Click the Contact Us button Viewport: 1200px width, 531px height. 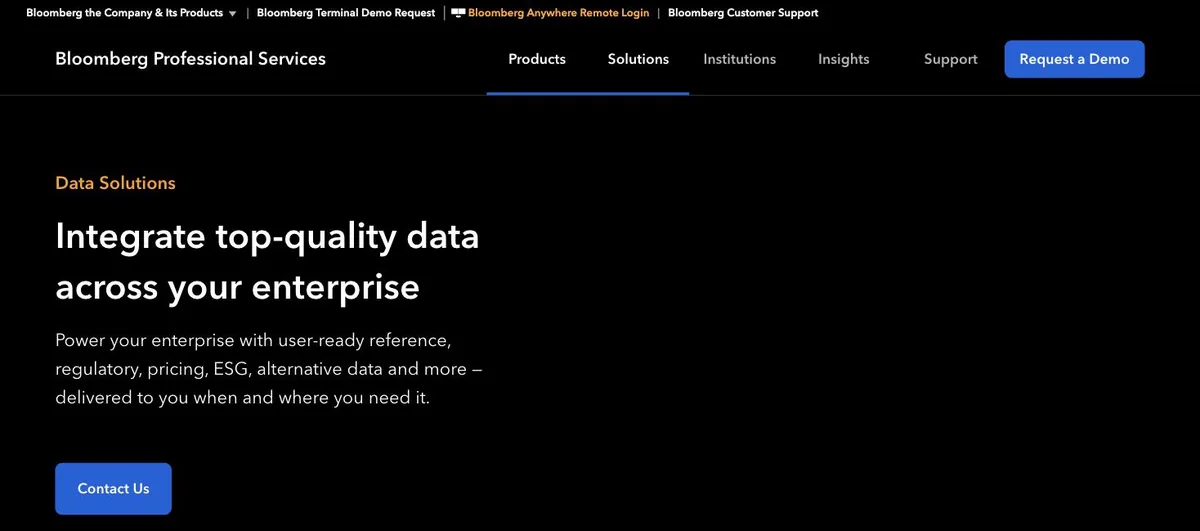click(x=113, y=489)
